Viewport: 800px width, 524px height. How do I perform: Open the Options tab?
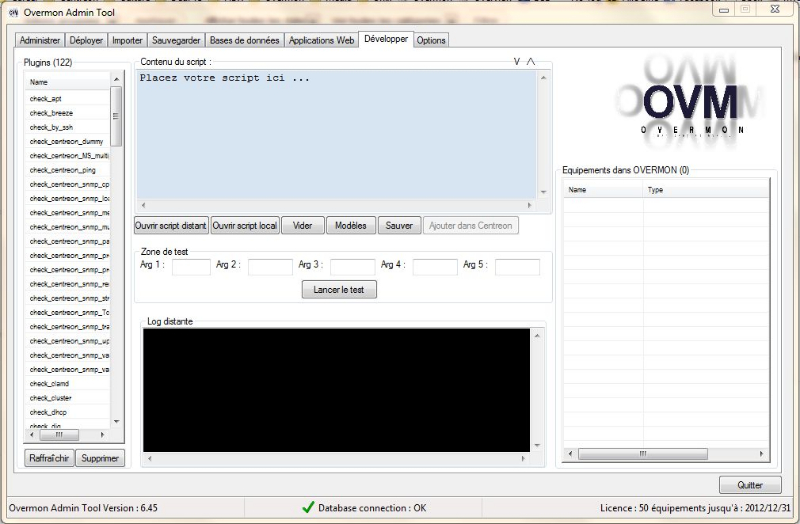point(431,40)
